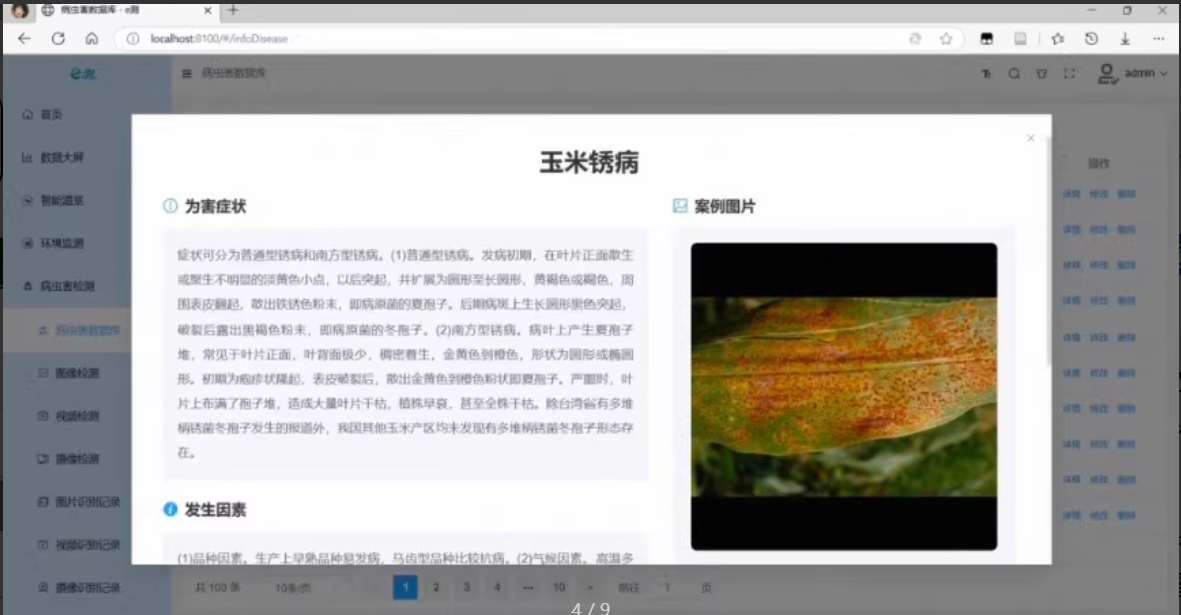Click the pagination ellipsis button
The image size is (1181, 615).
528,587
